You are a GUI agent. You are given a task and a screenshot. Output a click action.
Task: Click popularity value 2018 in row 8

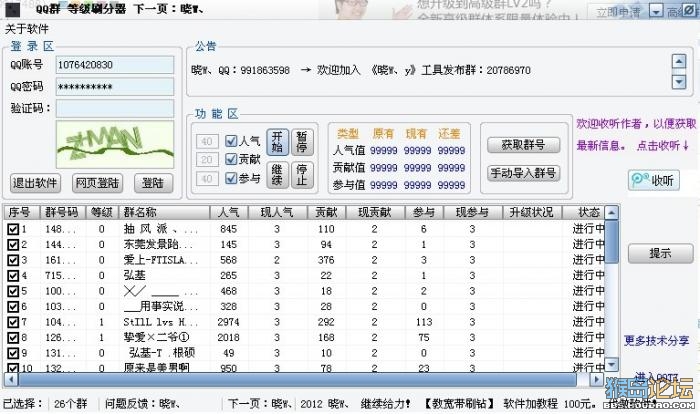(x=229, y=338)
